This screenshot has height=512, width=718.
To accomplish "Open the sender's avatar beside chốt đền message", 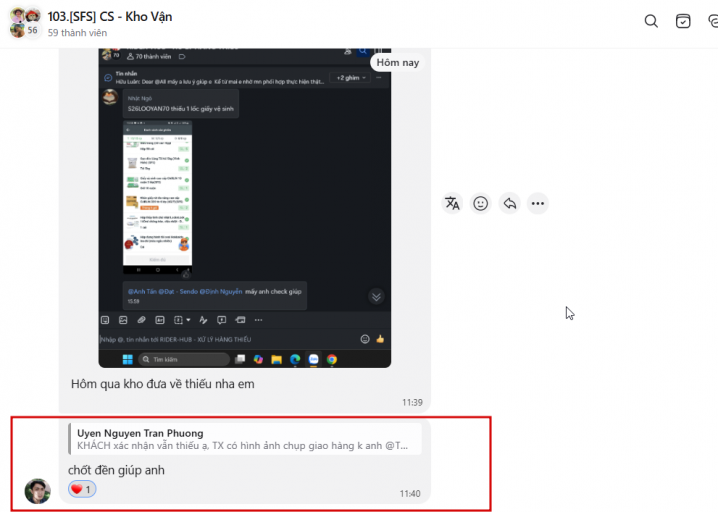I will pos(38,491).
